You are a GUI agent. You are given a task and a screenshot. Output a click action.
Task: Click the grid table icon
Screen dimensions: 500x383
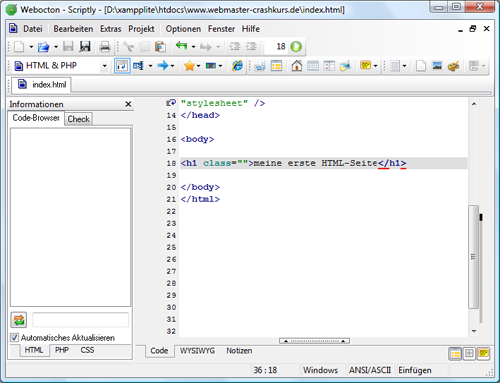pyautogui.click(x=313, y=66)
